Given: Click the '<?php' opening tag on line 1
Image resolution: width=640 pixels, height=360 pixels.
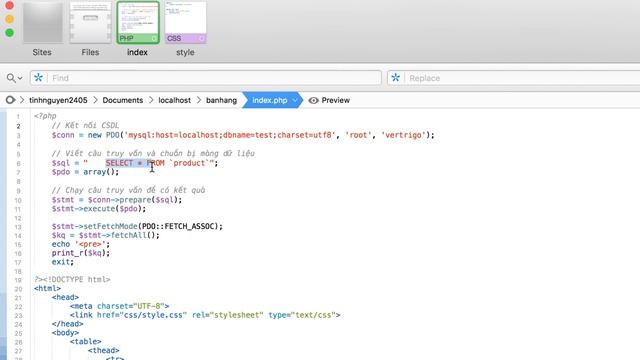Looking at the screenshot, I should pos(45,116).
